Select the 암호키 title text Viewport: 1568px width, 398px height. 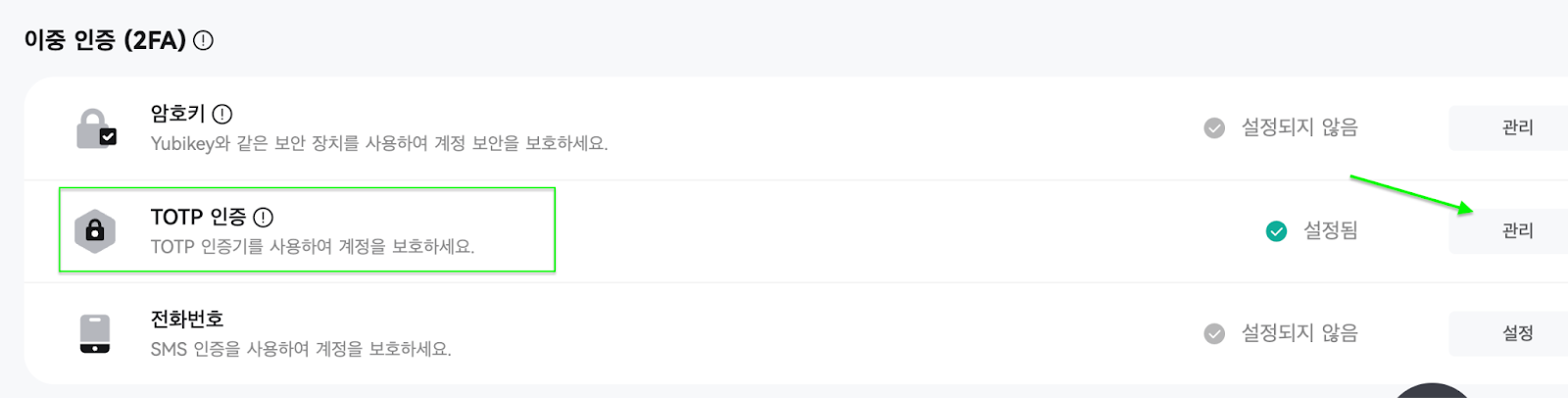[x=177, y=114]
